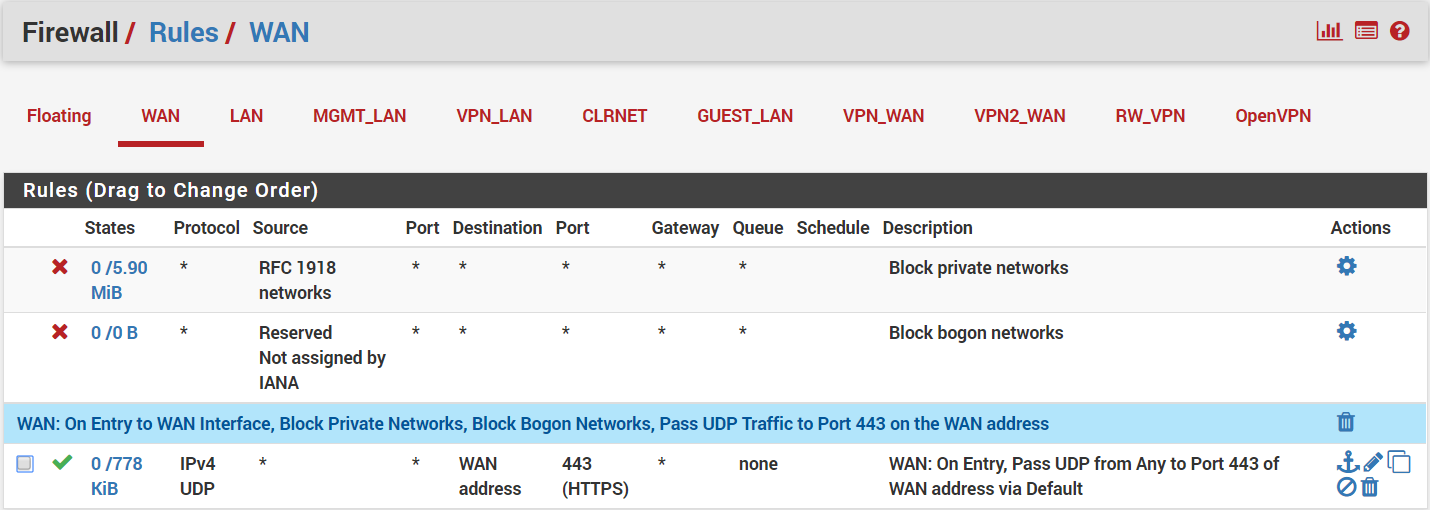Open the firewall log list icon
The width and height of the screenshot is (1430, 510).
1366,31
